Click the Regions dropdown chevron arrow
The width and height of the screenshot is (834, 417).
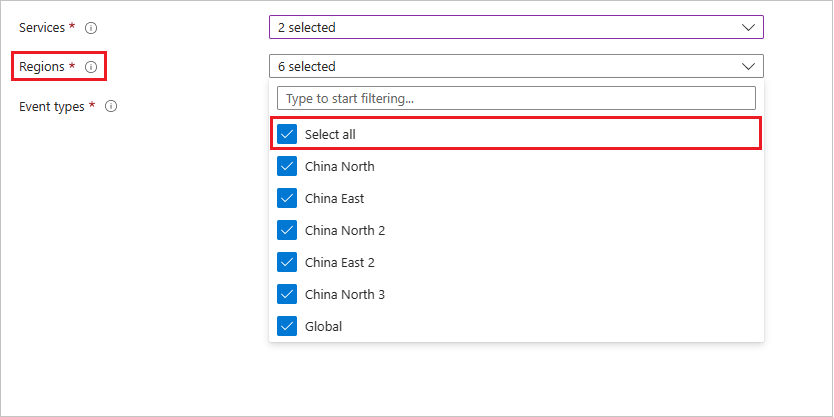click(x=749, y=66)
